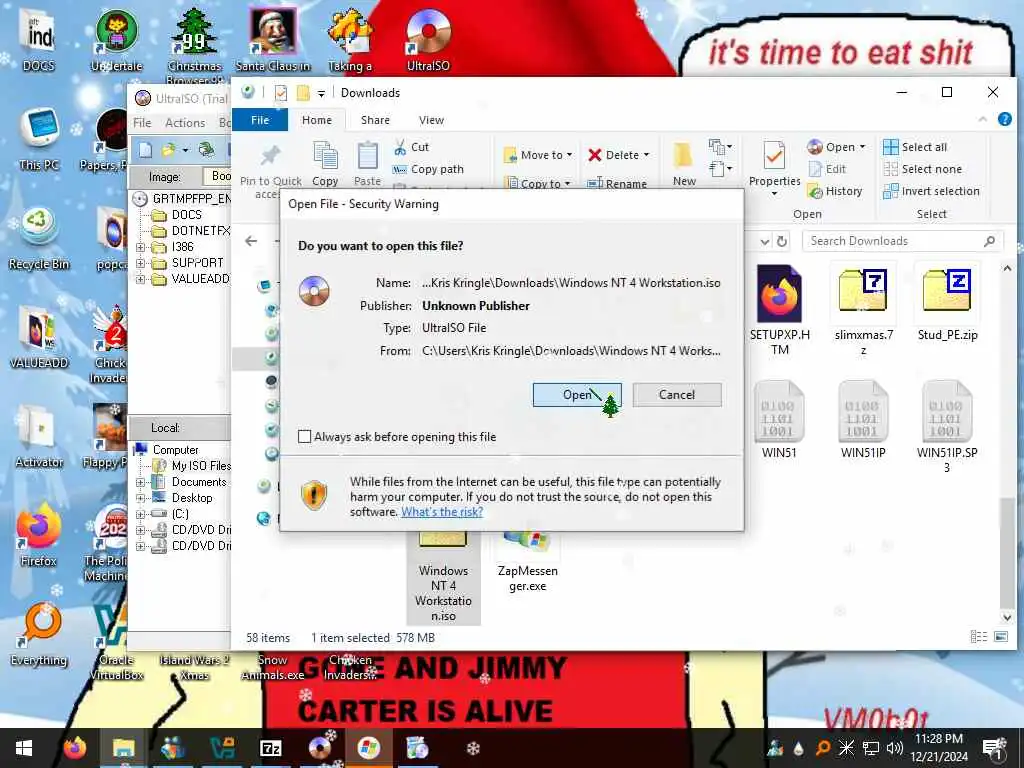Viewport: 1024px width, 768px height.
Task: Open the UltraISO Actions menu
Action: [x=185, y=123]
